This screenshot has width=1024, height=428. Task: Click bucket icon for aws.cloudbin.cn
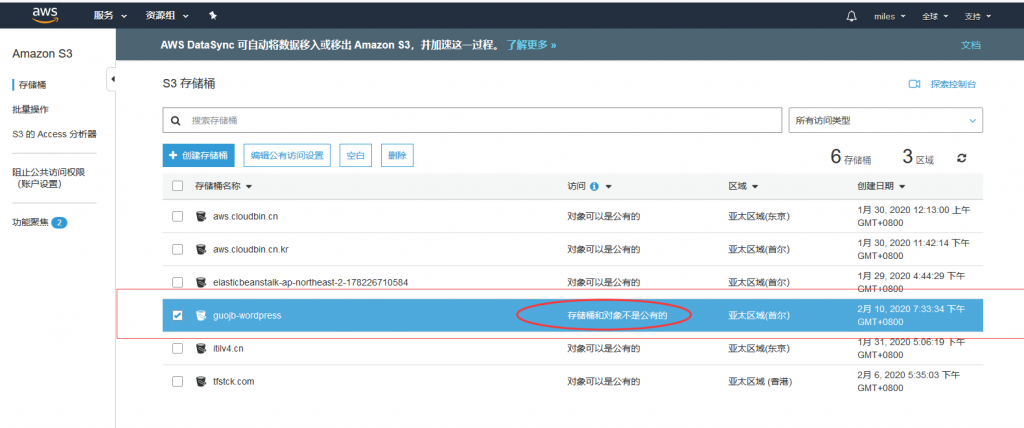[200, 216]
